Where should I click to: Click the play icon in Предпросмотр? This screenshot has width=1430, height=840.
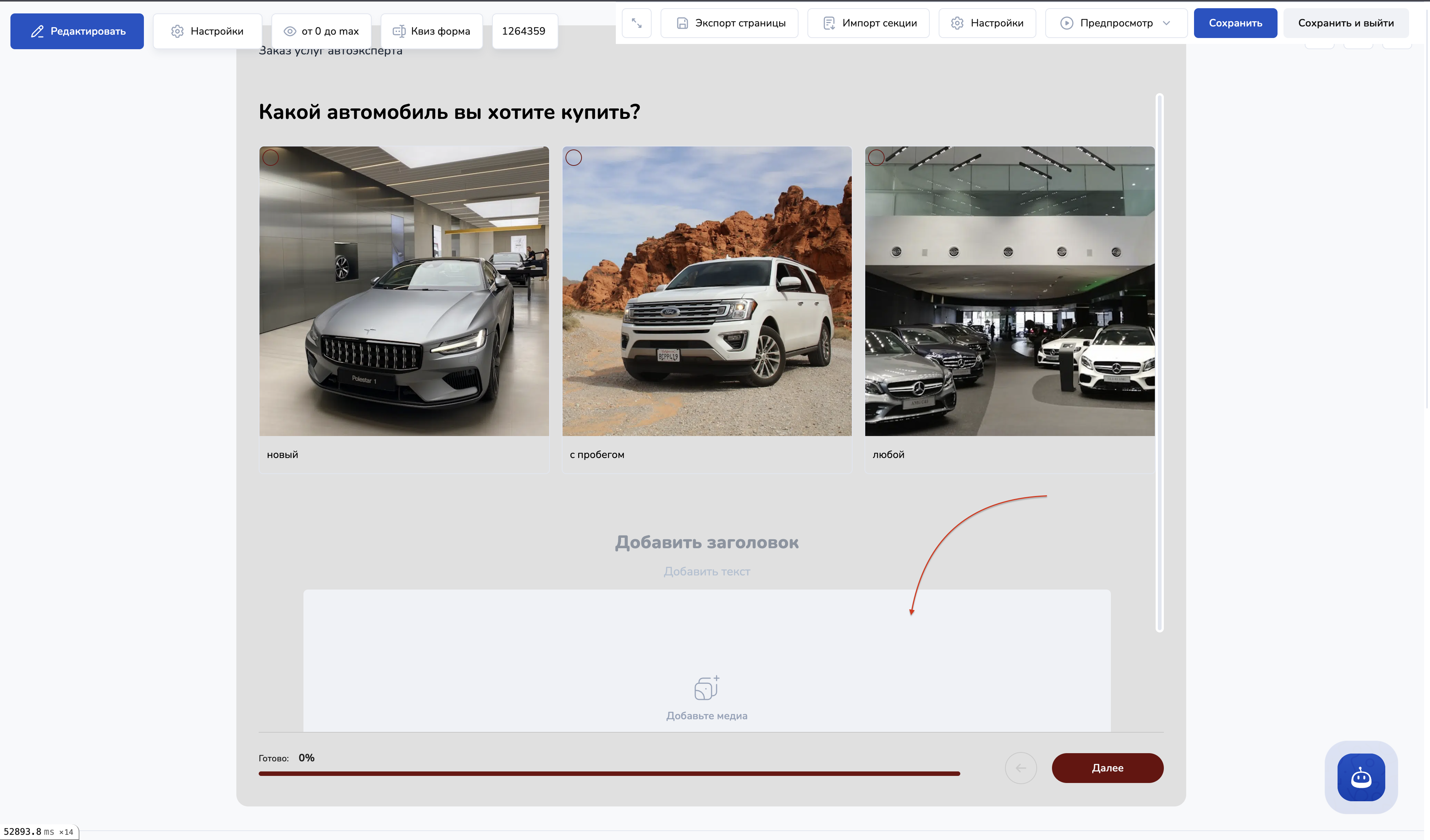click(1067, 23)
